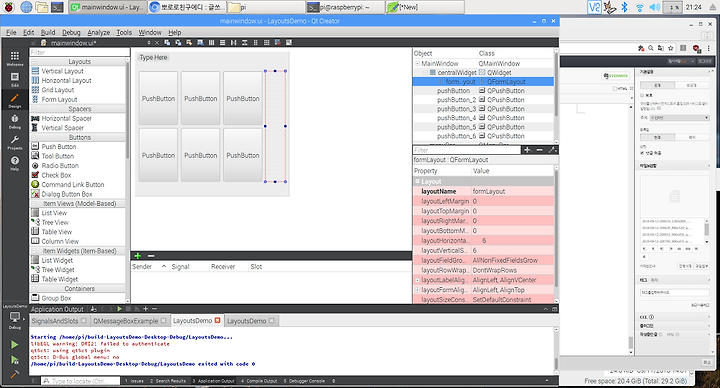Image resolution: width=720 pixels, height=388 pixels.
Task: Click the Property Editor vertical scrollbar
Action: click(x=556, y=234)
